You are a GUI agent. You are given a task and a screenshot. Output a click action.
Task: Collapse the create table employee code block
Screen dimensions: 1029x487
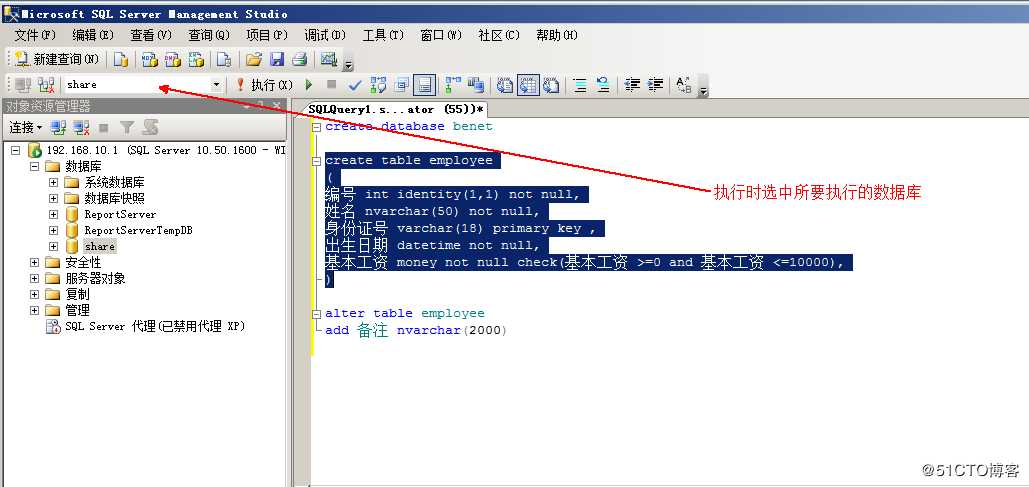coord(317,161)
